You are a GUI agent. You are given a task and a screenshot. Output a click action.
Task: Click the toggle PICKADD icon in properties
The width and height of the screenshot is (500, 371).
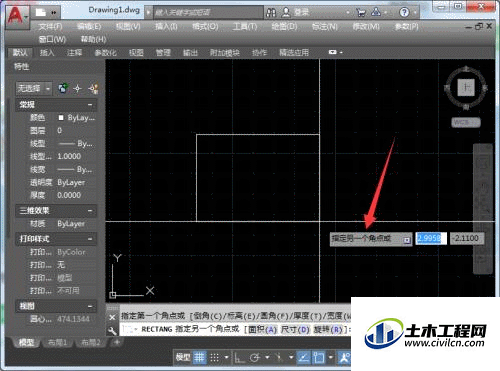[63, 88]
